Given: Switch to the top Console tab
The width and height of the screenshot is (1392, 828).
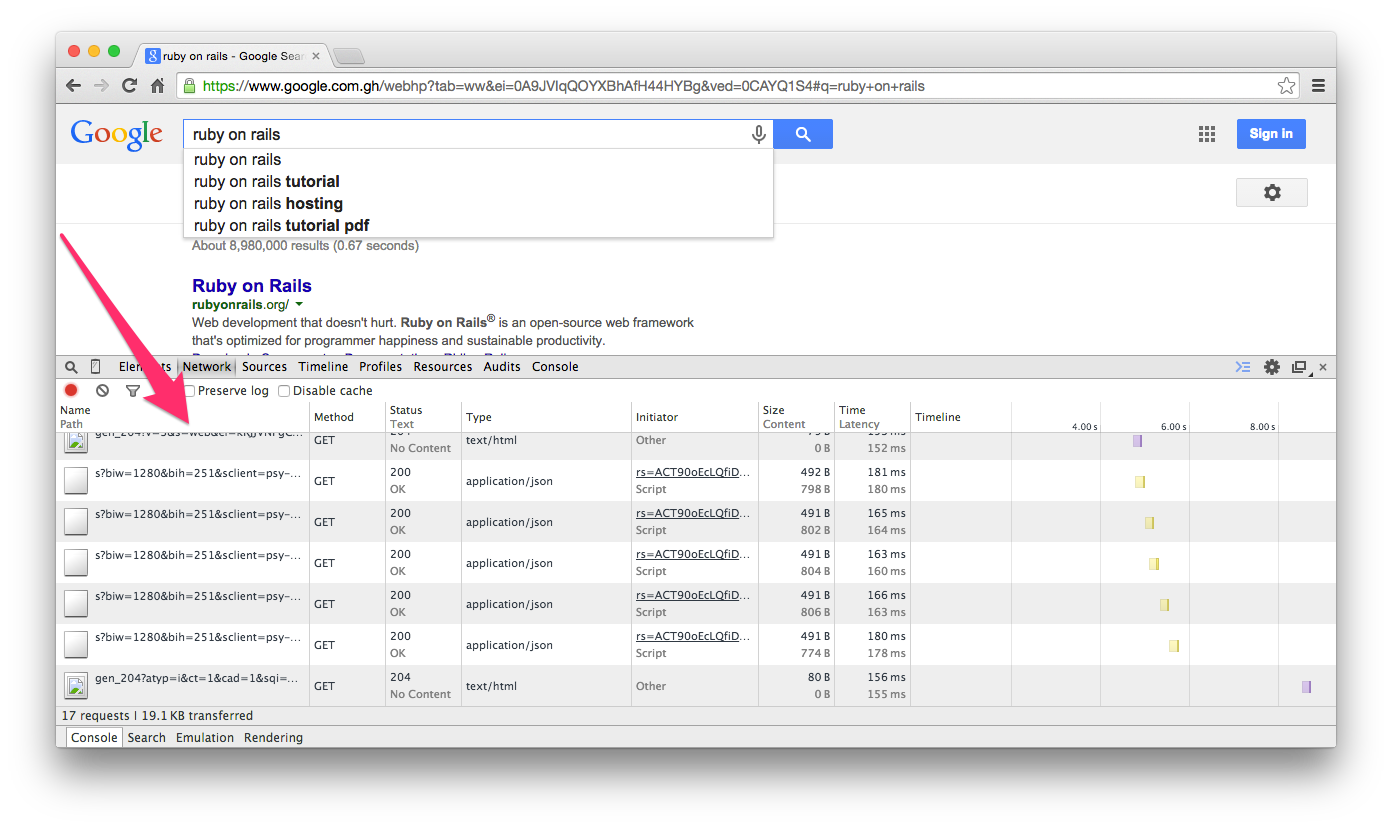Looking at the screenshot, I should (x=555, y=367).
